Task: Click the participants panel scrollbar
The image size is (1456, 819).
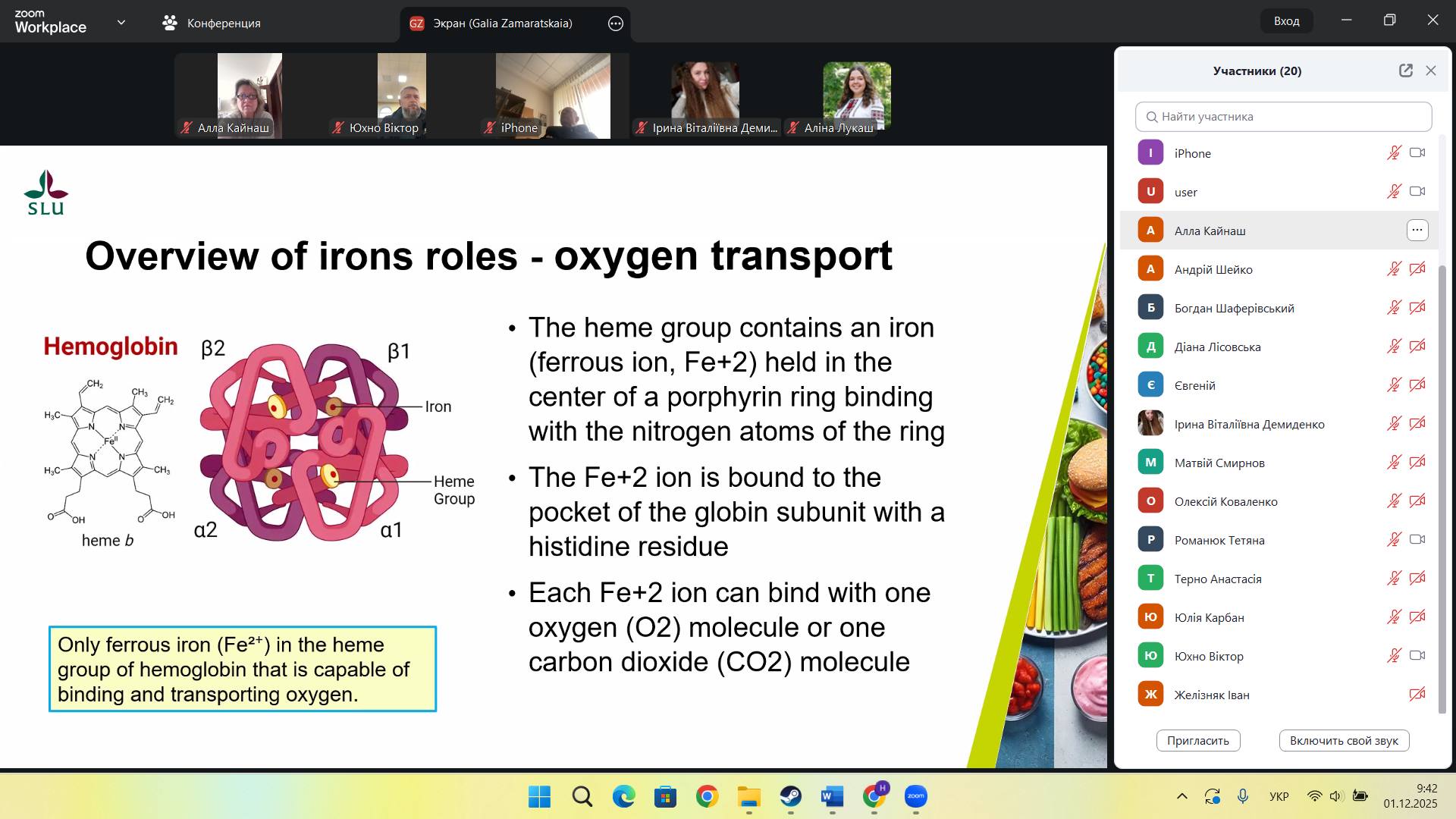Action: pyautogui.click(x=1442, y=485)
